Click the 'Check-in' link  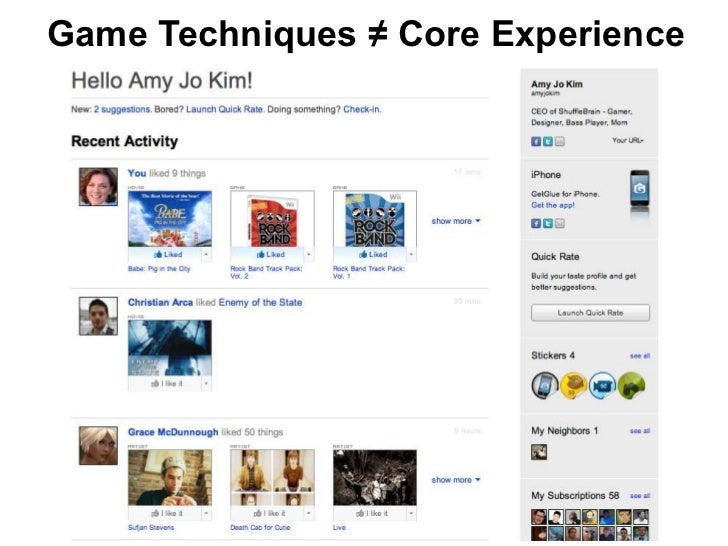coord(361,110)
